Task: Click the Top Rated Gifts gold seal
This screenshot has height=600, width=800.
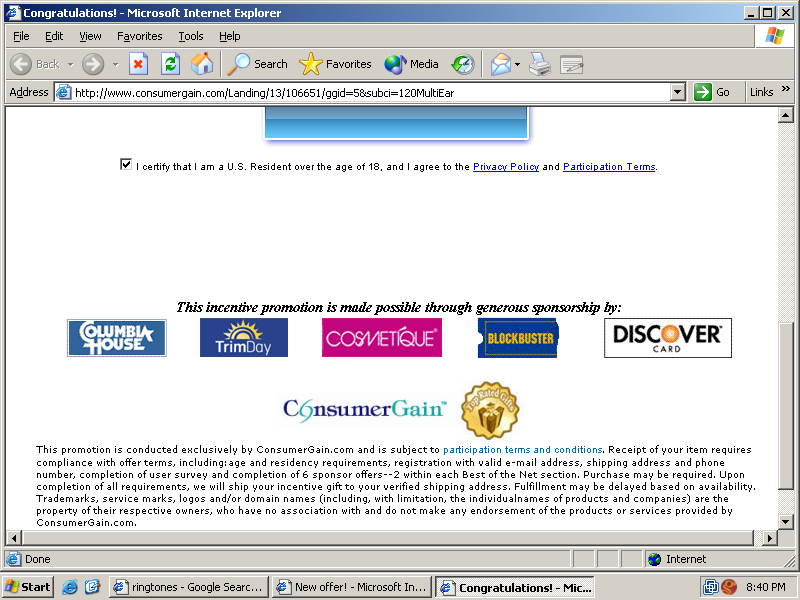Action: 490,410
